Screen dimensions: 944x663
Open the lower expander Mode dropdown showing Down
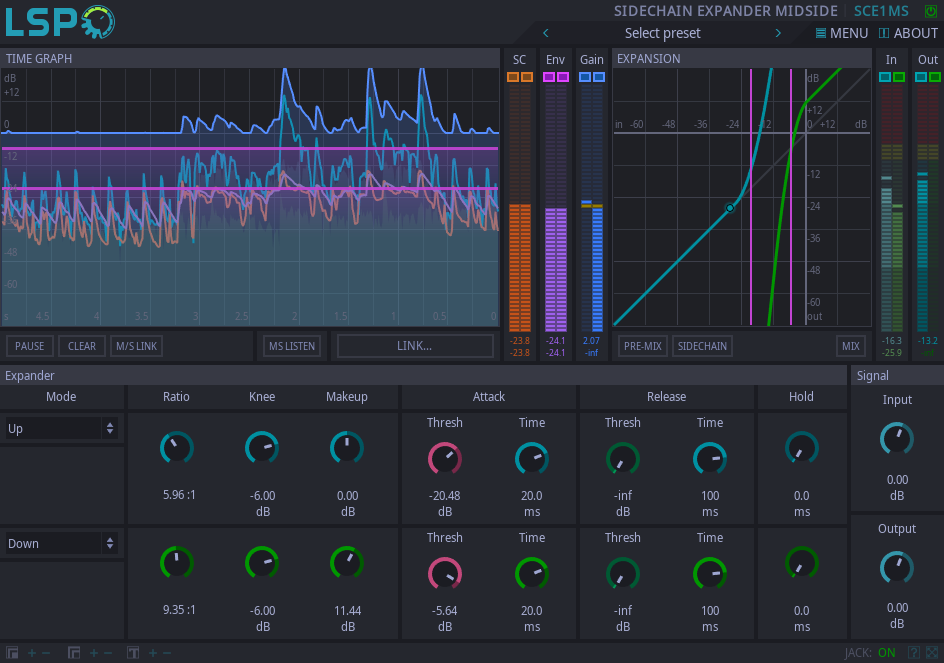coord(62,543)
